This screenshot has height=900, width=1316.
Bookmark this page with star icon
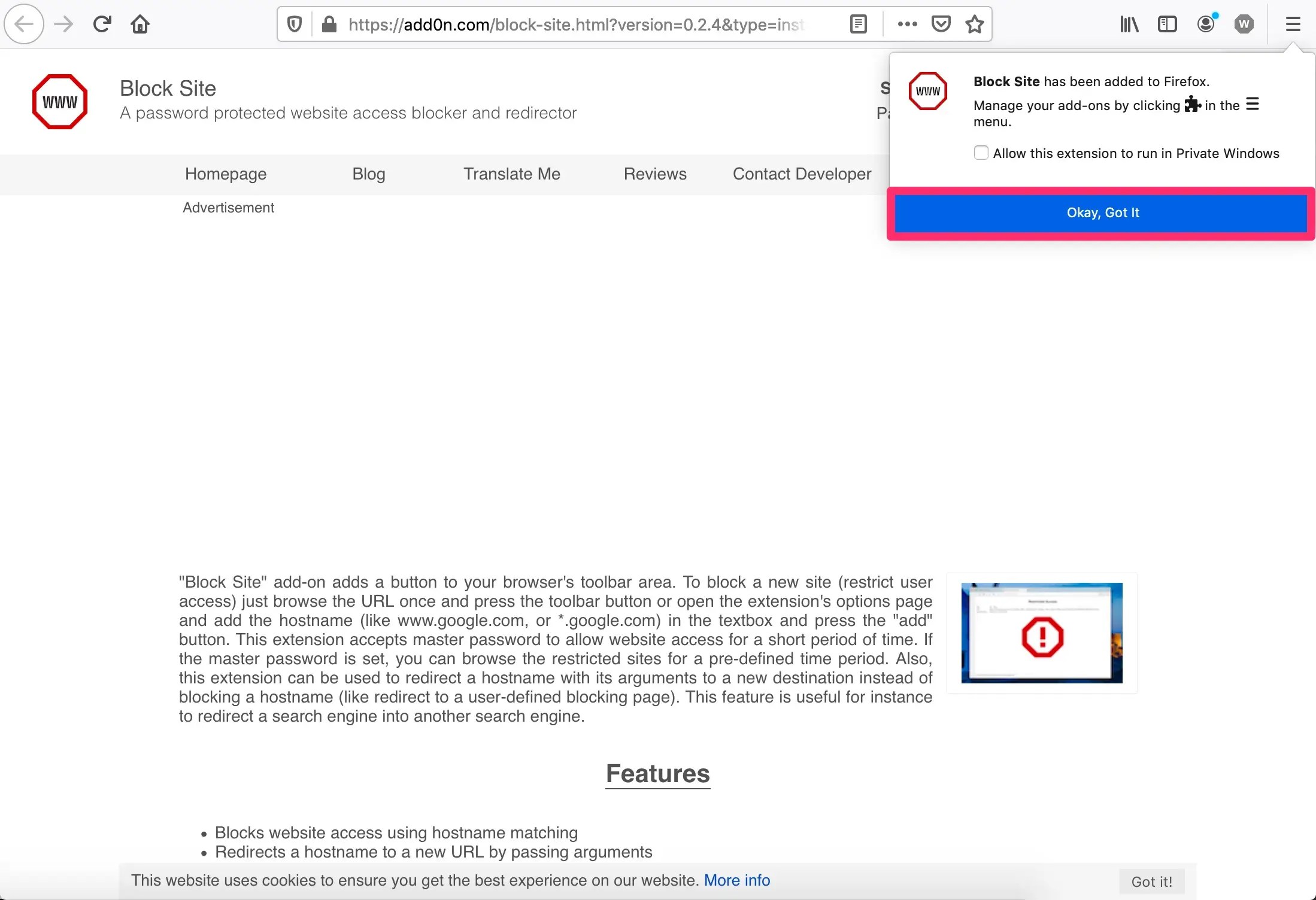(x=975, y=24)
